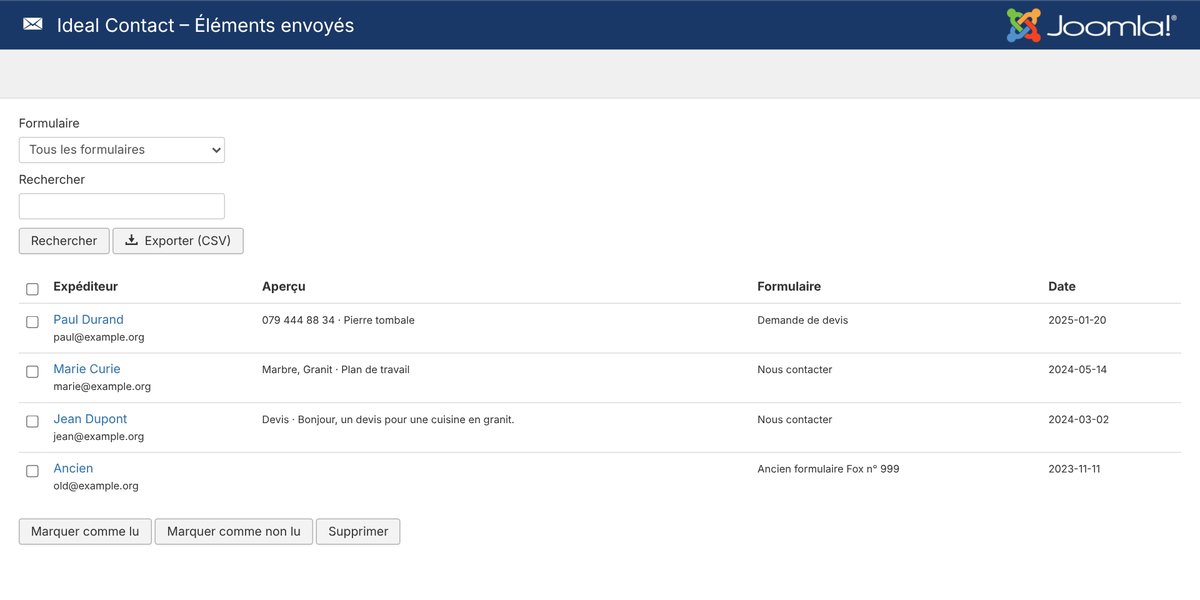This screenshot has width=1200, height=600.
Task: Click "Ancien formulaire Fox n° 999"
Action: click(828, 469)
